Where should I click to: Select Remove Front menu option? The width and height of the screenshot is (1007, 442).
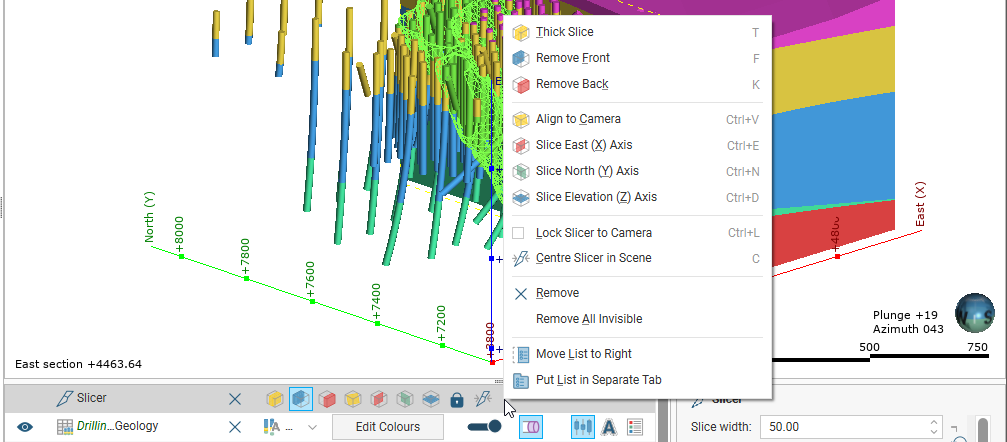pos(572,58)
